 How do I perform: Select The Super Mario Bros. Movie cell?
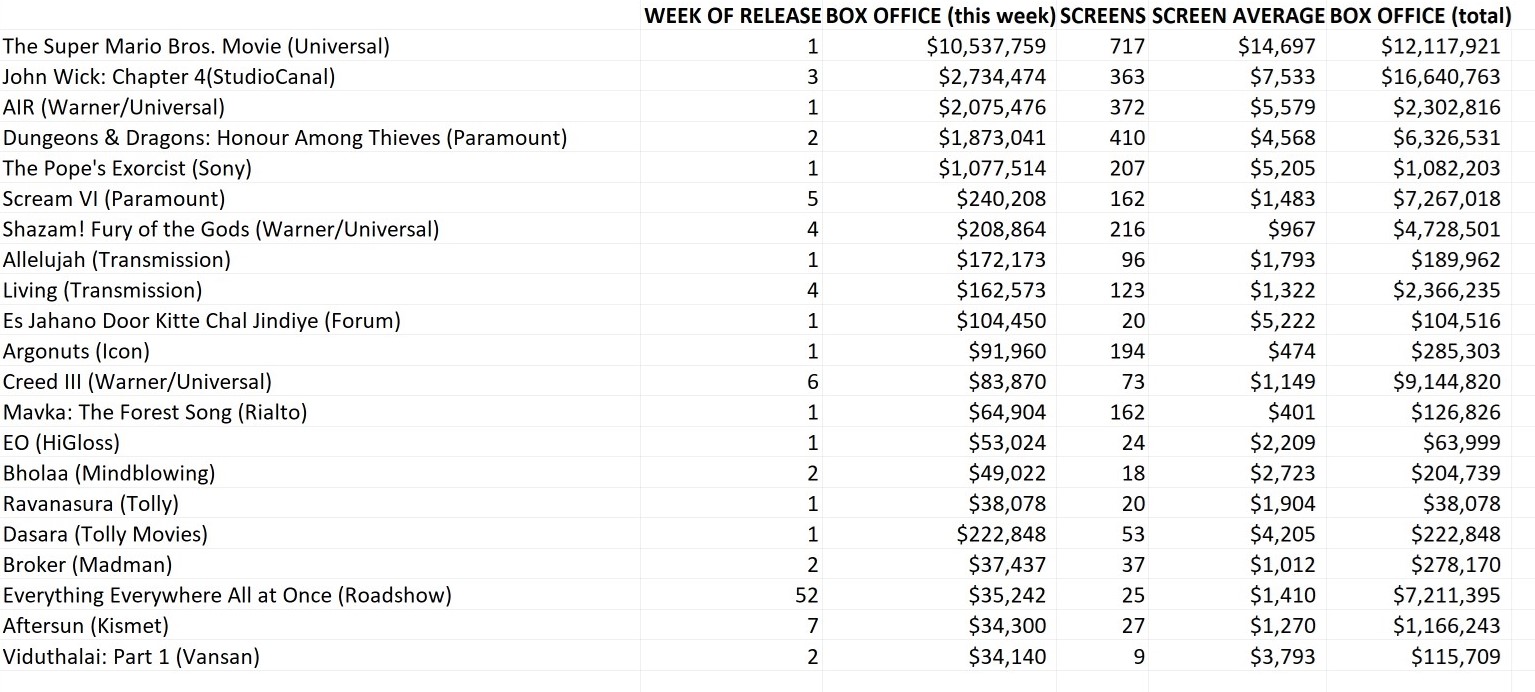click(196, 46)
